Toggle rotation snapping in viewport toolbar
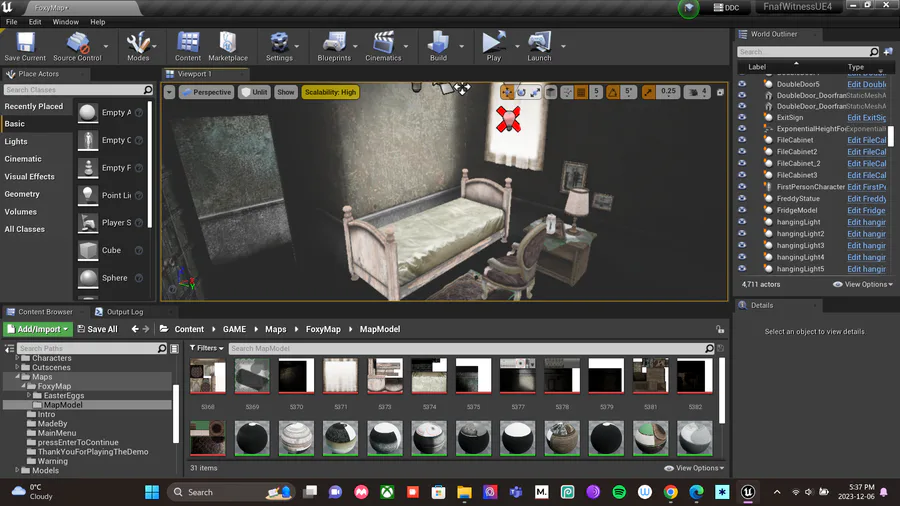The height and width of the screenshot is (506, 900). click(x=613, y=92)
